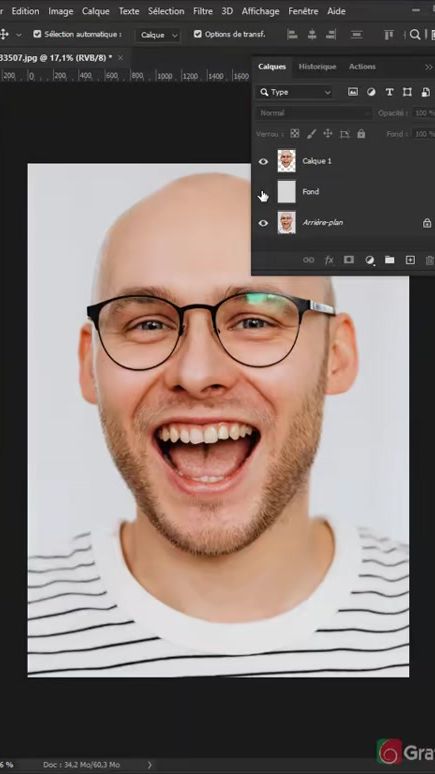The image size is (435, 774).
Task: Create a new group folder icon
Action: pyautogui.click(x=390, y=260)
